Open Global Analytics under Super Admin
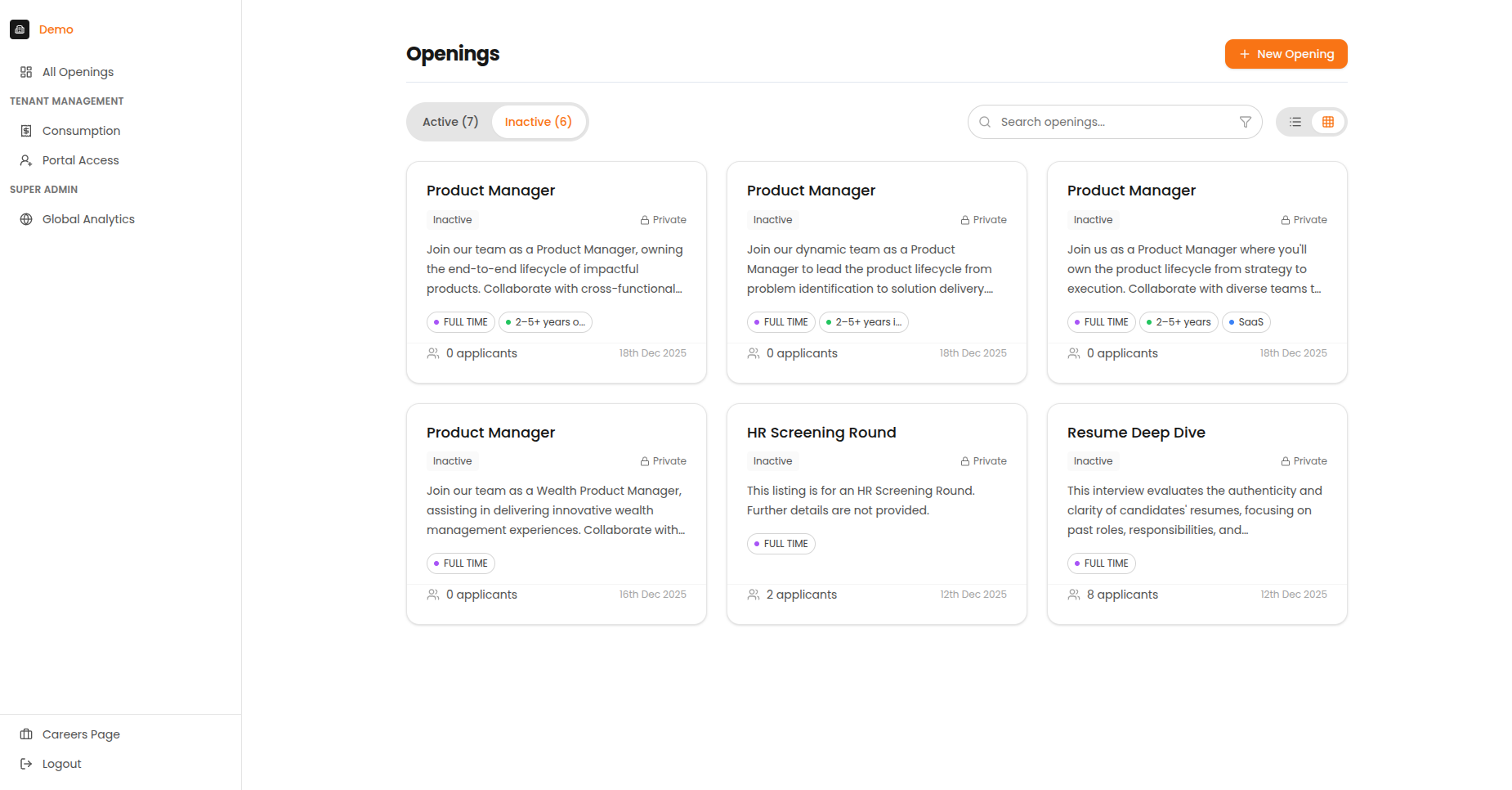This screenshot has width=1512, height=790. coord(87,218)
